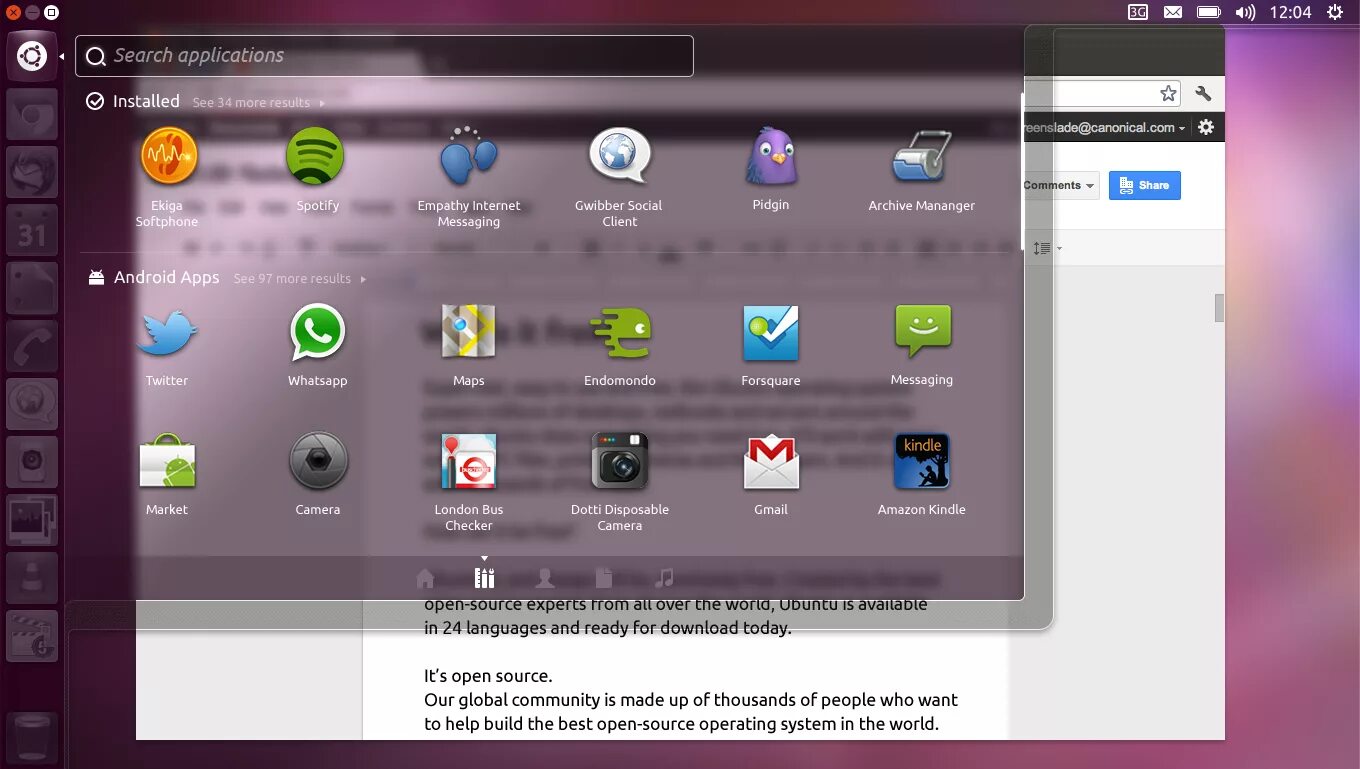Open the 3G network indicator

(x=1138, y=12)
